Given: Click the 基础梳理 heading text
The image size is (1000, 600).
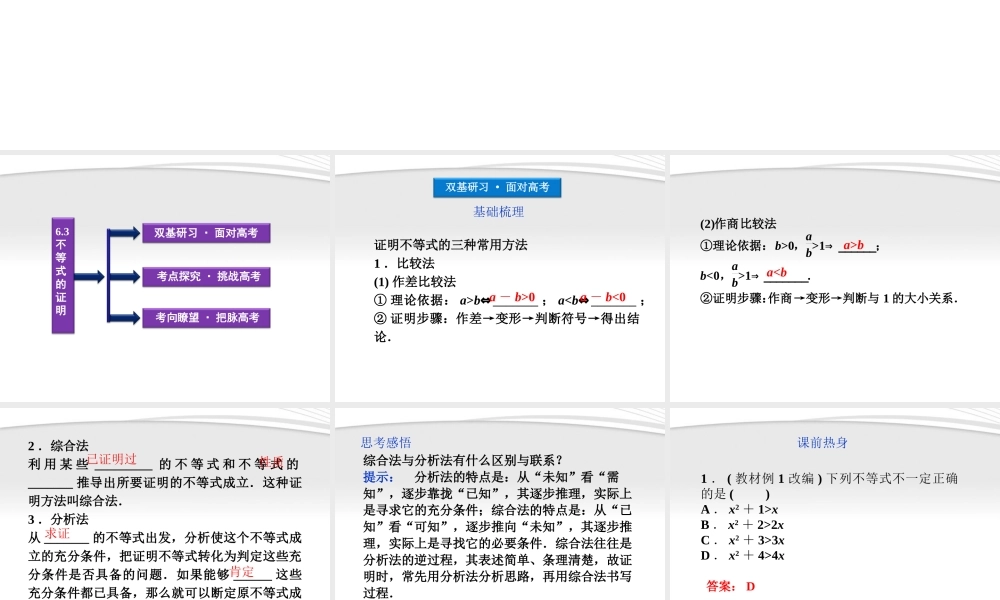Looking at the screenshot, I should 498,212.
